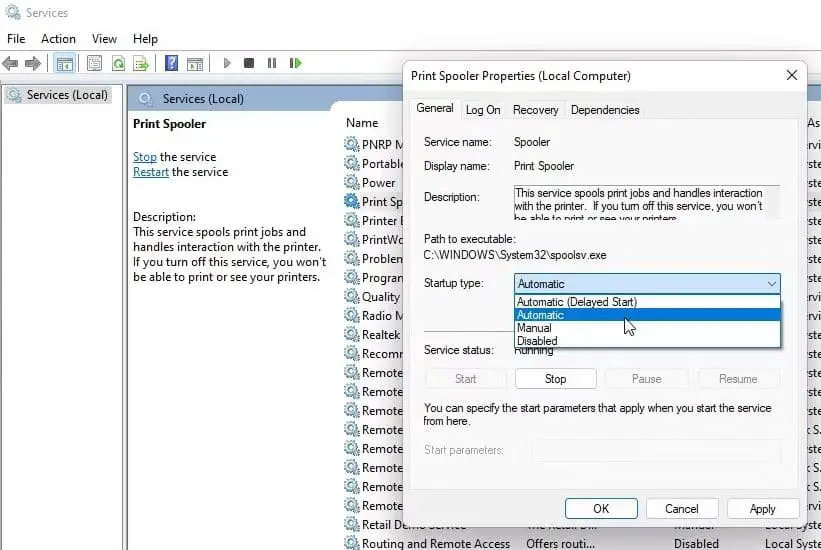Click the Restart the service link
This screenshot has width=821, height=550.
150,172
